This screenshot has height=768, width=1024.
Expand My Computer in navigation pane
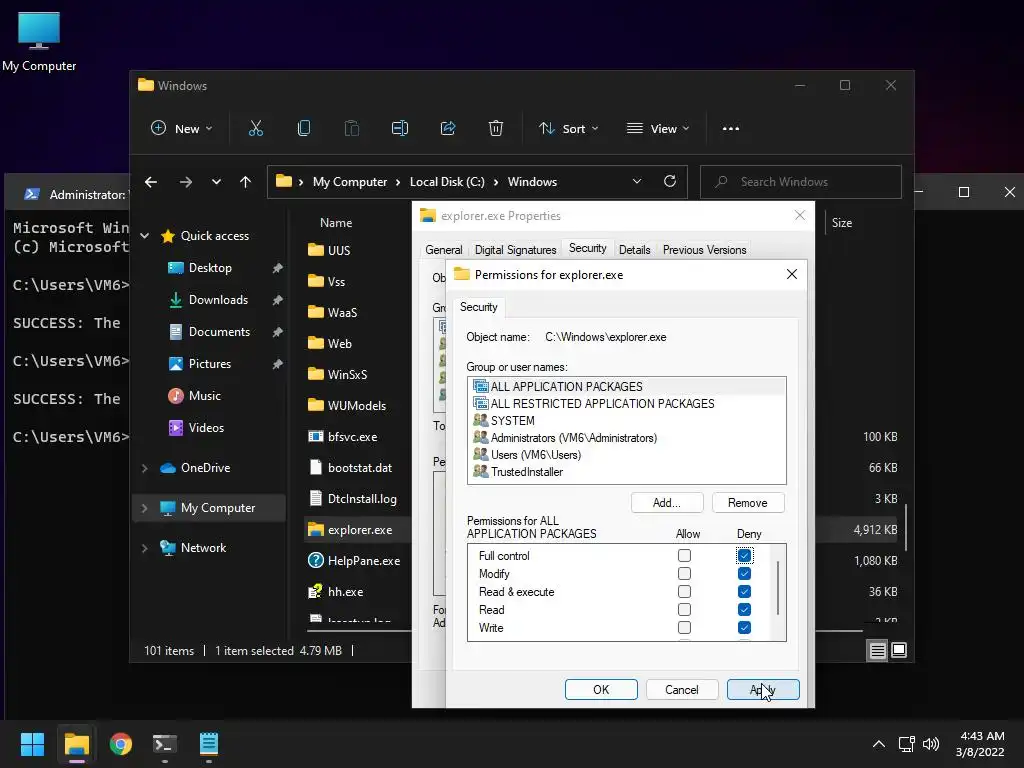145,508
